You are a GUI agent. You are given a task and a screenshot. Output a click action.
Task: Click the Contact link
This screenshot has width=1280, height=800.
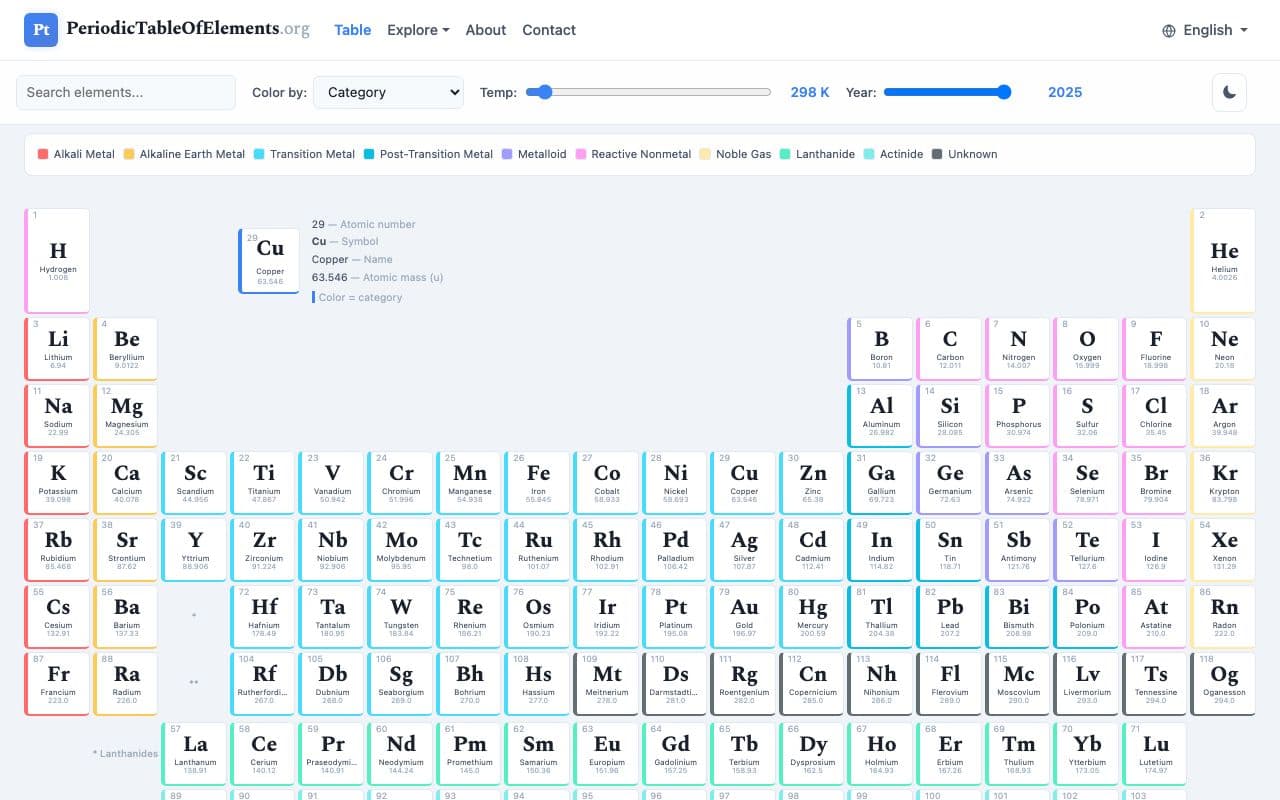pos(549,30)
